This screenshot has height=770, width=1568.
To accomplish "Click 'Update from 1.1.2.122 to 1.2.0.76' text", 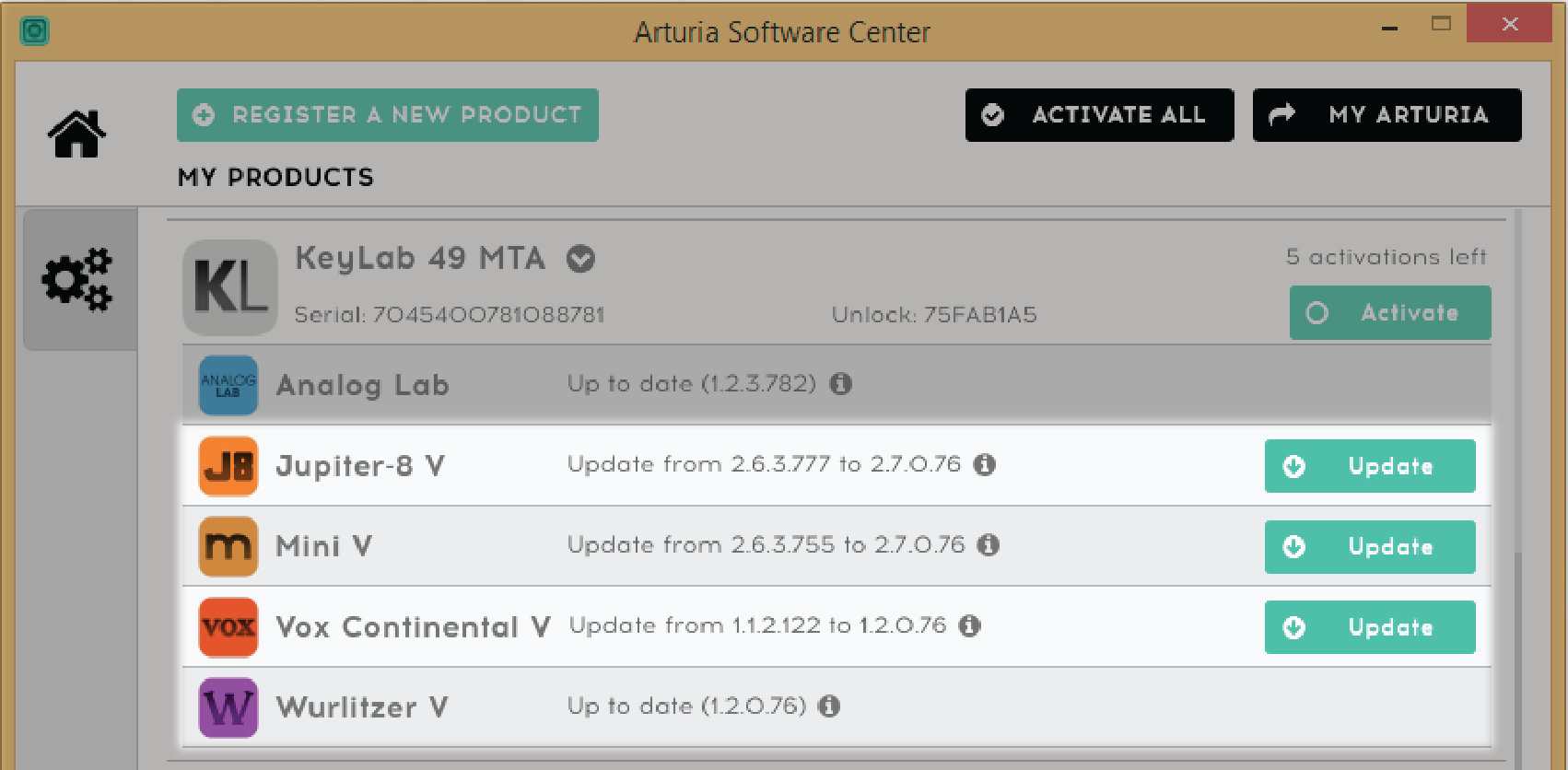I will coord(758,625).
